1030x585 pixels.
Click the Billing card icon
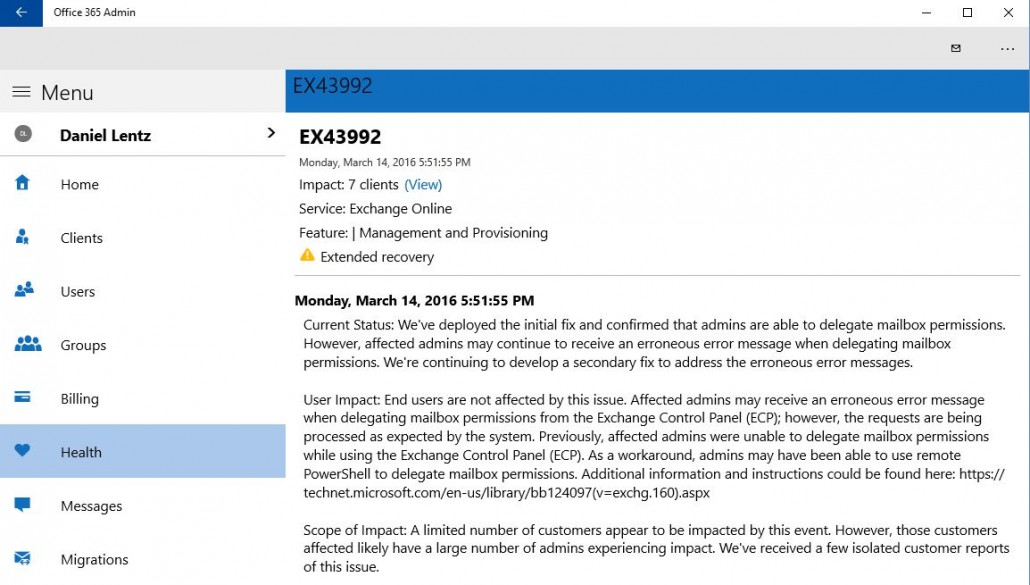[22, 398]
